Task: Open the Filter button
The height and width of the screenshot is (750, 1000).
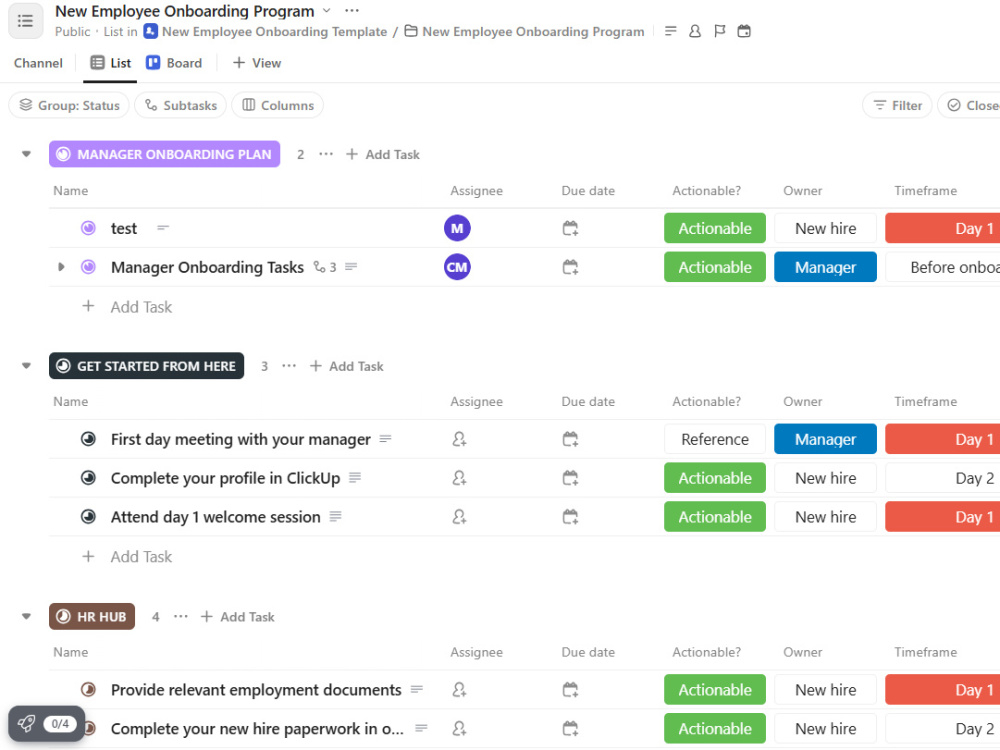Action: (897, 105)
